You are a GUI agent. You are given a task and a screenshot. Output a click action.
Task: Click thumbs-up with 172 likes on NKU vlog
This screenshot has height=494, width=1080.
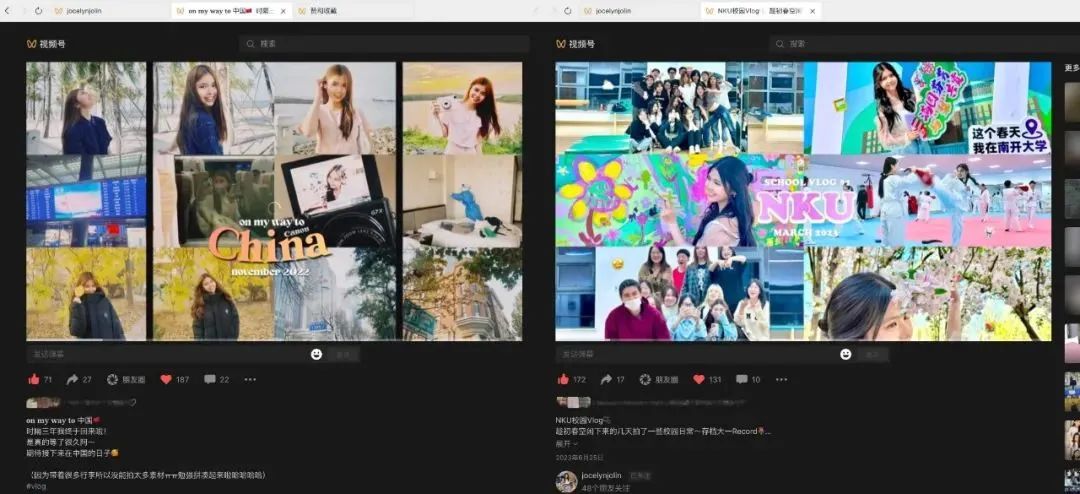(563, 379)
